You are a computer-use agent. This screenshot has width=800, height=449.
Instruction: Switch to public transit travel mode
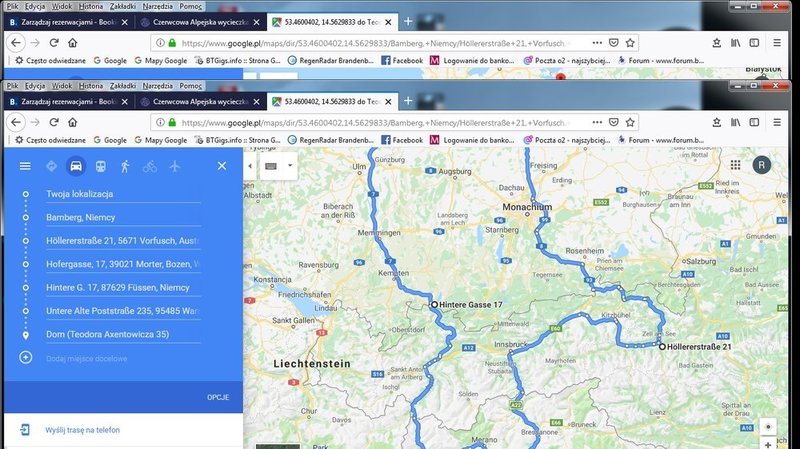[100, 166]
